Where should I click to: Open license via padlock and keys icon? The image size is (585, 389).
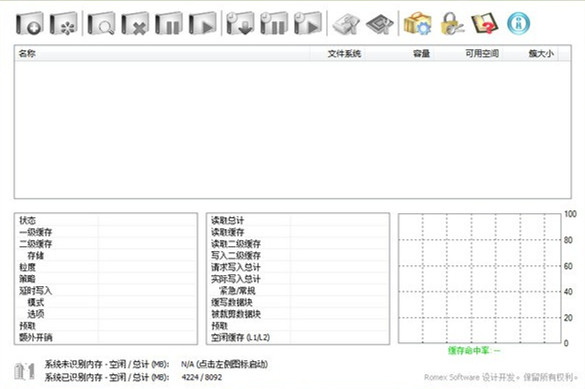[452, 23]
